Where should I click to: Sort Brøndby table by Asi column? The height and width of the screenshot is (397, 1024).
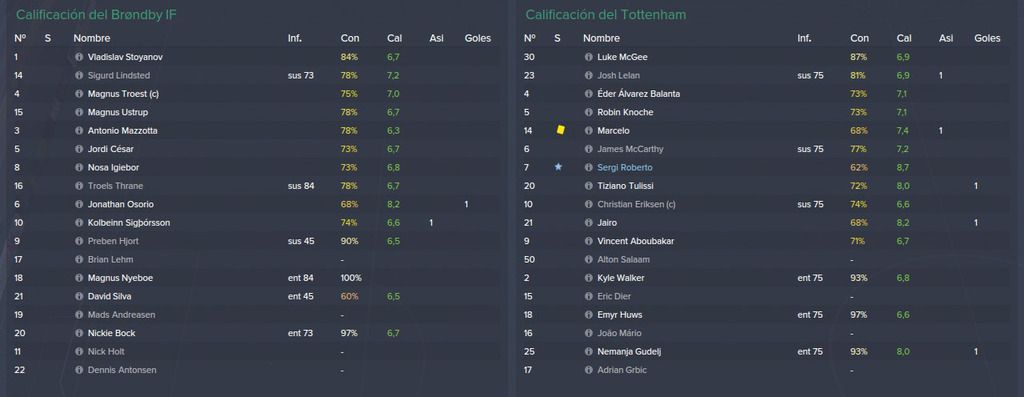(436, 39)
